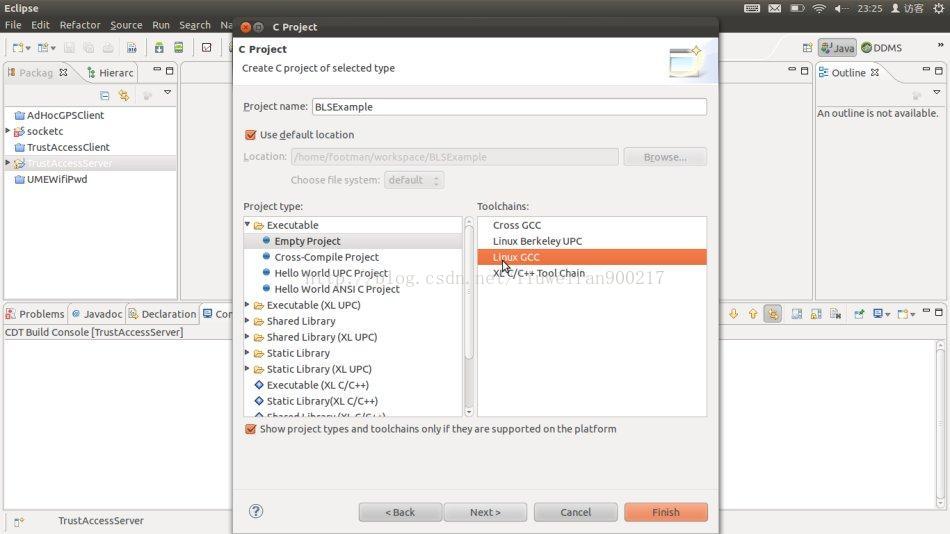
Task: Click the Back button
Action: click(400, 512)
